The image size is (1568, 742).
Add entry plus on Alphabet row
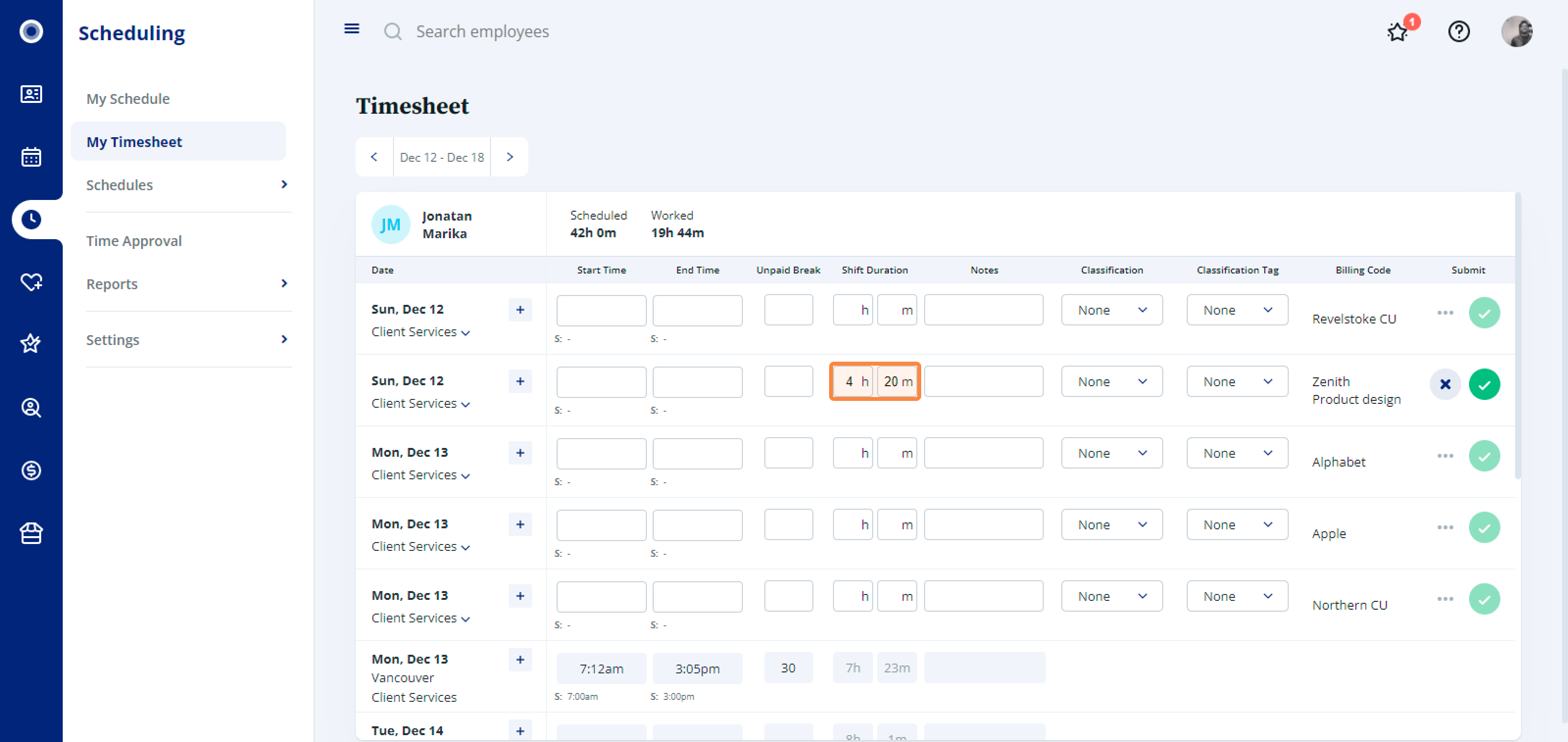(520, 453)
